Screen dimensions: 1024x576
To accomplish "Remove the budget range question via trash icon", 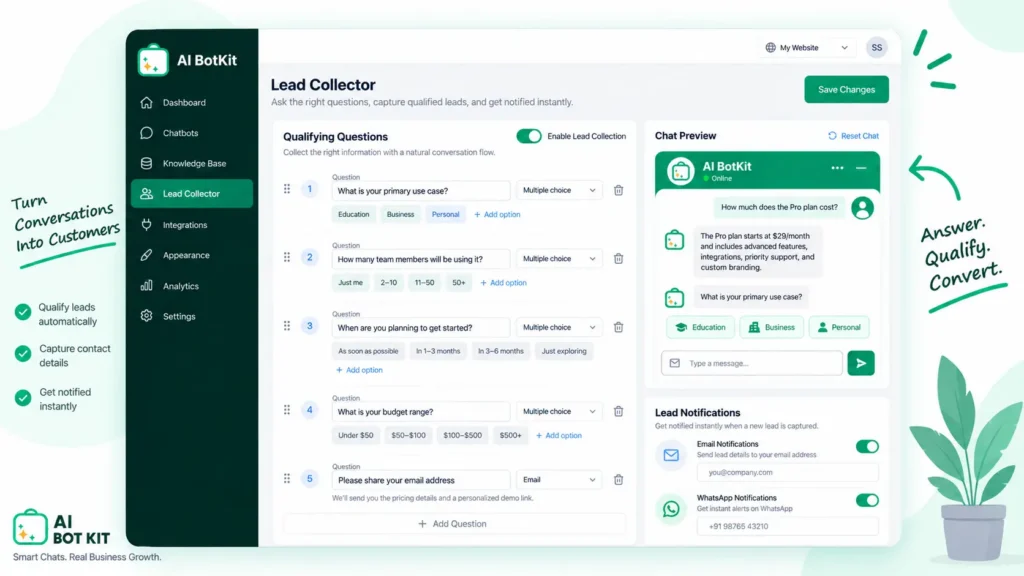I will click(x=618, y=411).
